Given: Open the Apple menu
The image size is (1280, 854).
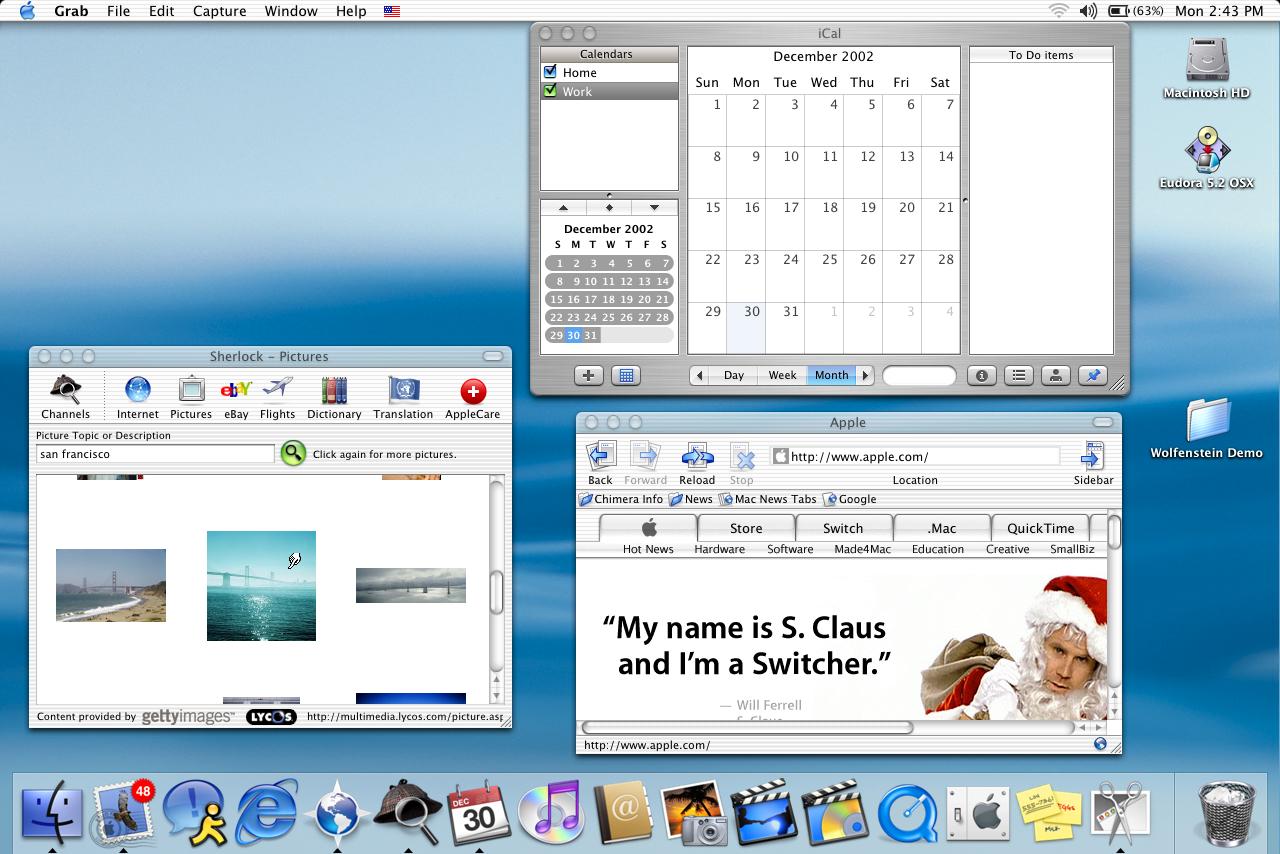Looking at the screenshot, I should pyautogui.click(x=27, y=11).
